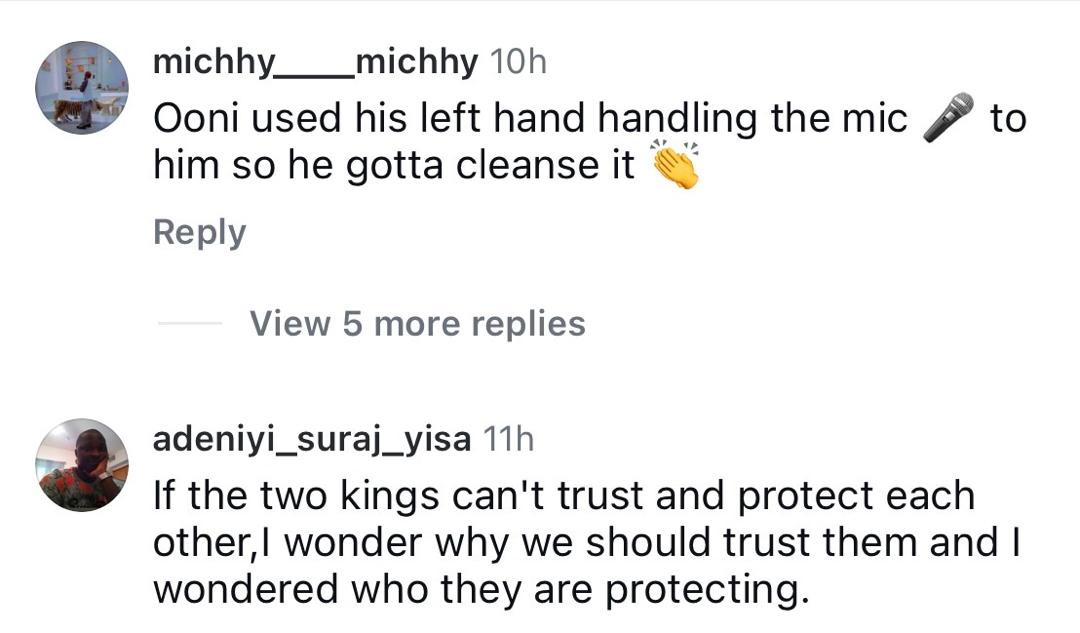Click the dash line before View 5 more replies
The width and height of the screenshot is (1080, 633).
(189, 324)
